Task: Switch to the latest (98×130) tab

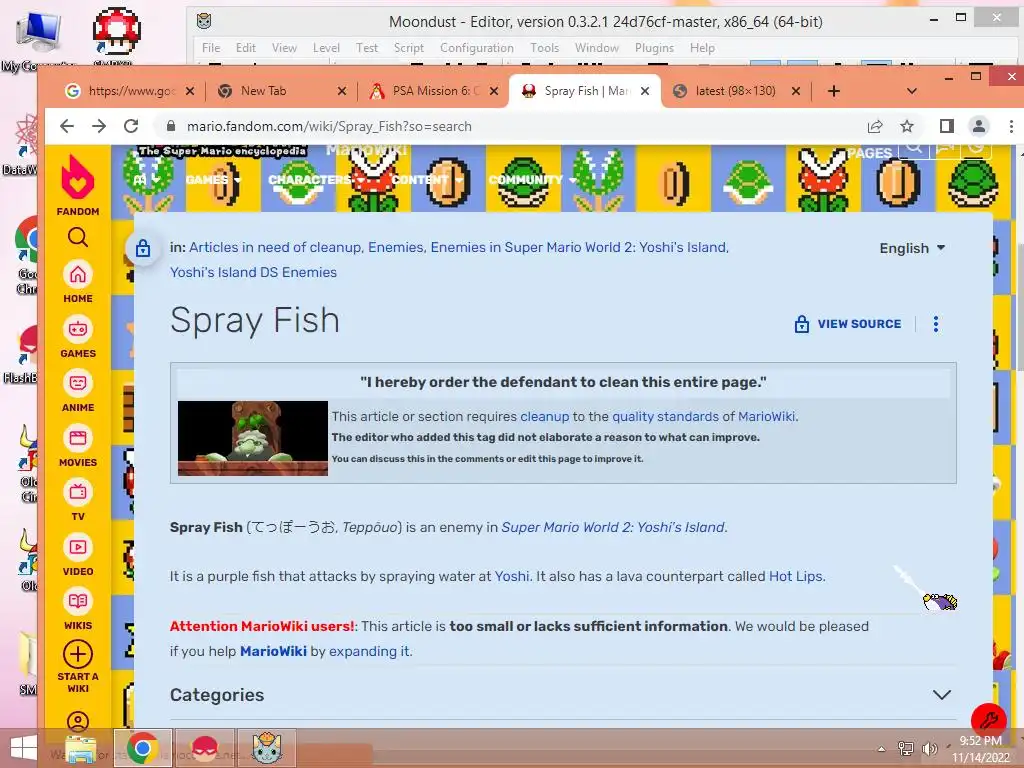Action: pos(735,91)
